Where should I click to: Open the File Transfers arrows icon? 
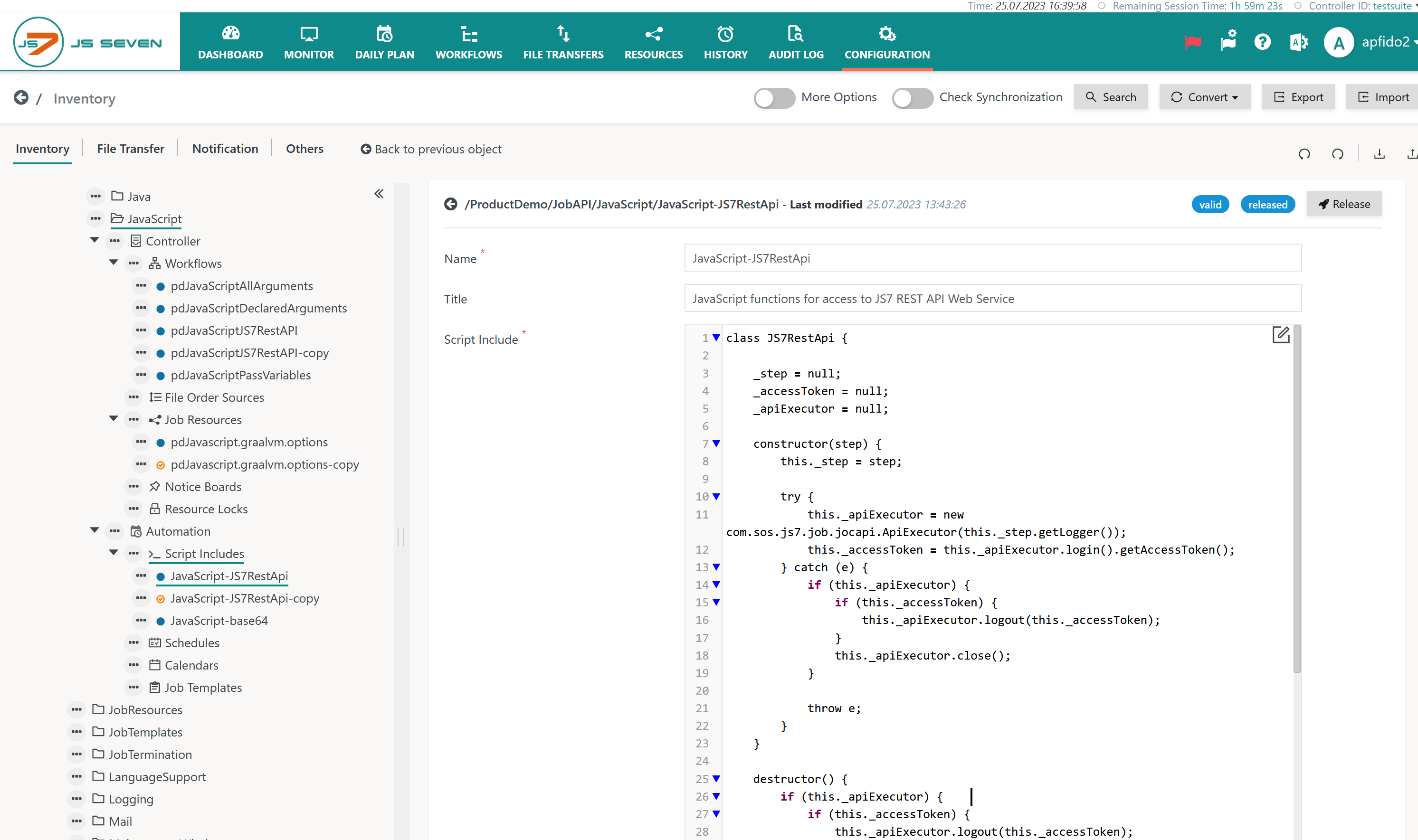[x=563, y=34]
